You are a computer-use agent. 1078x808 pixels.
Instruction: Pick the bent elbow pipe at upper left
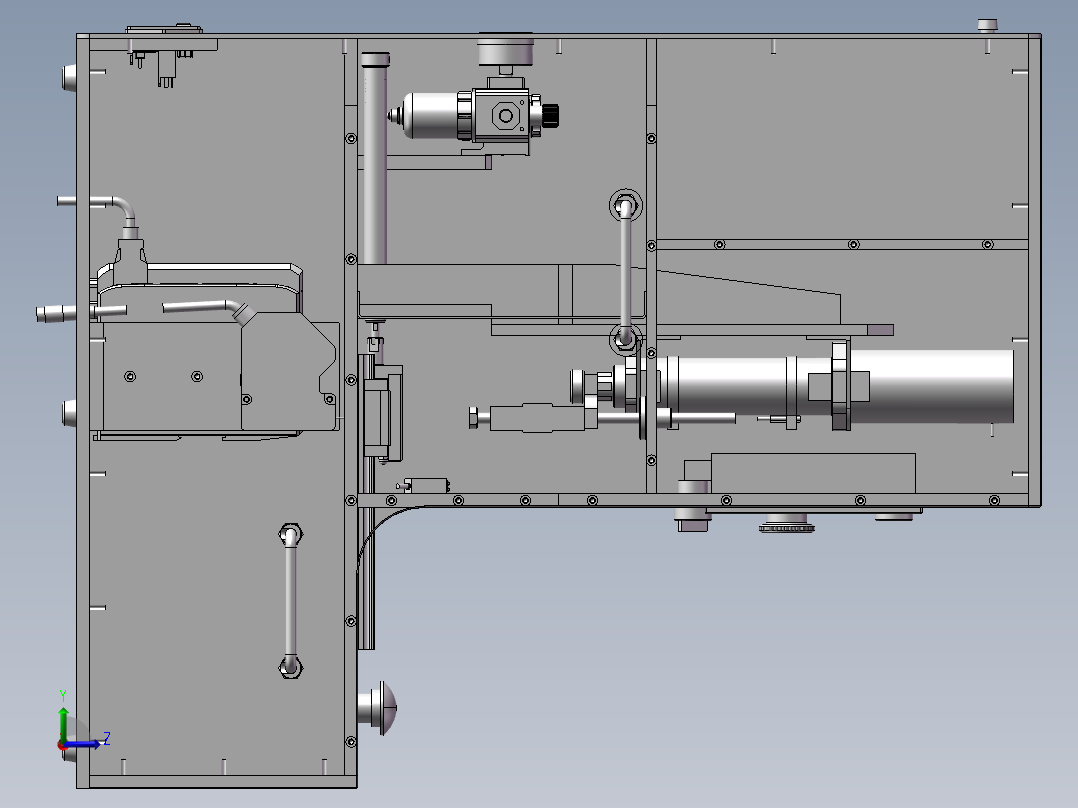point(98,212)
